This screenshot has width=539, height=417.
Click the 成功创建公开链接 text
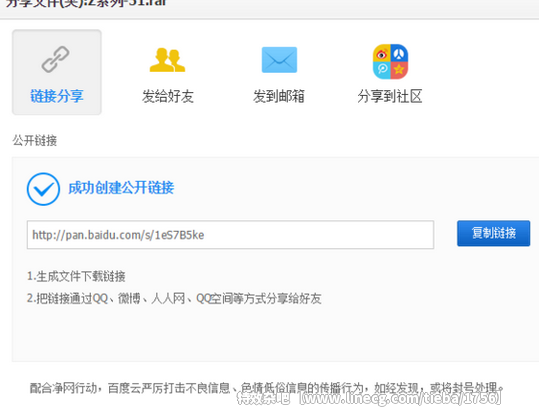click(x=121, y=188)
